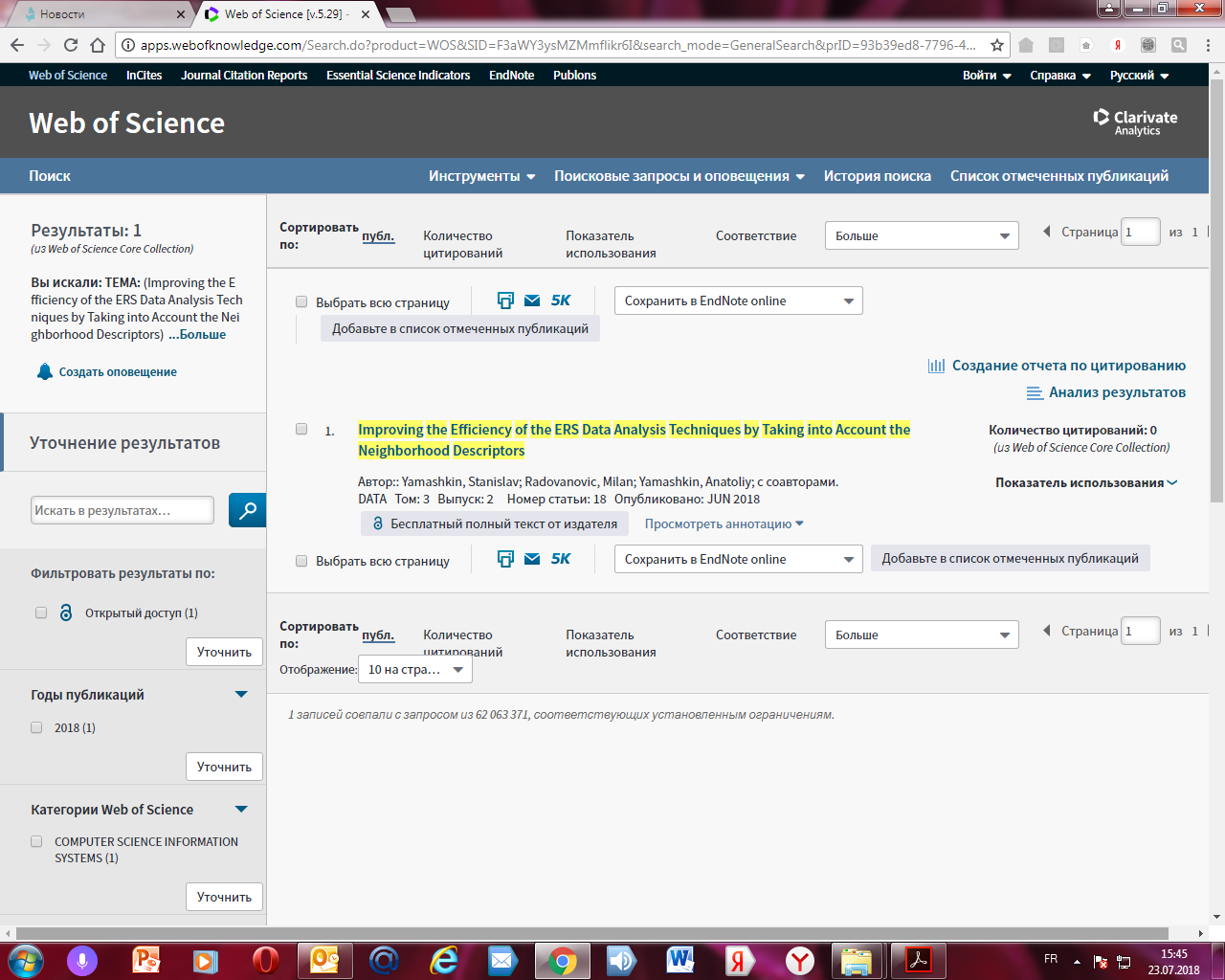Collapse the 'Годы публикаций' filter section
This screenshot has height=980, width=1225.
click(241, 695)
